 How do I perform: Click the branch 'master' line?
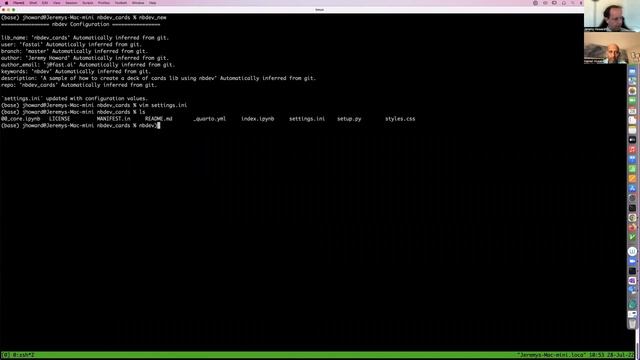pyautogui.click(x=74, y=51)
